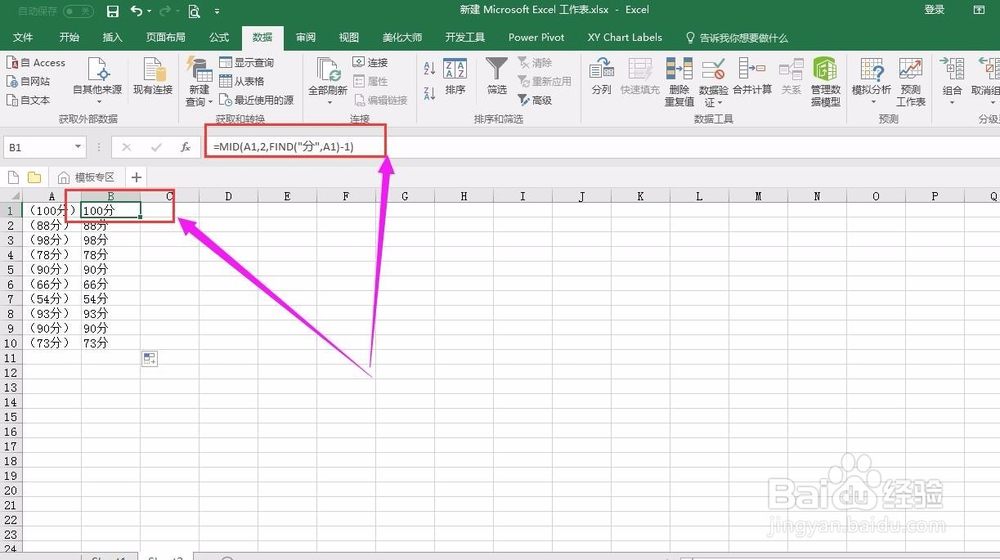The height and width of the screenshot is (560, 1000).
Task: Click the cancel formula X button
Action: (126, 147)
